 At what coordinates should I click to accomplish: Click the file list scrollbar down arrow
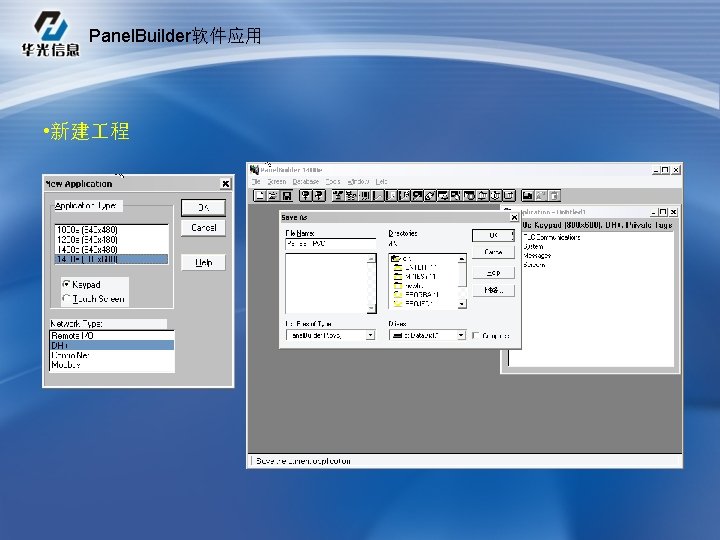(371, 308)
